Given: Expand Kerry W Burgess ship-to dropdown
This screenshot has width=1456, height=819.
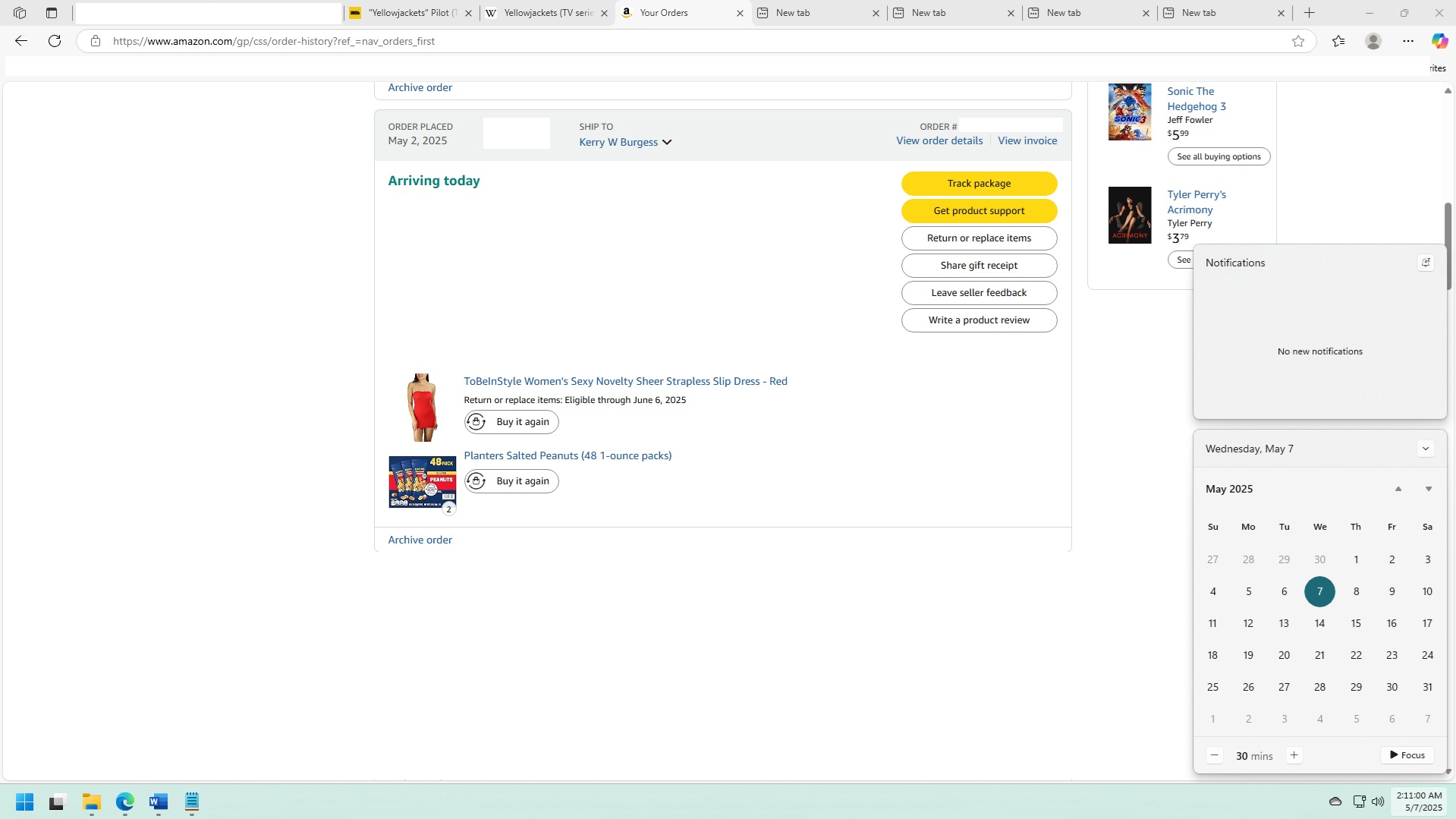Looking at the screenshot, I should [625, 142].
